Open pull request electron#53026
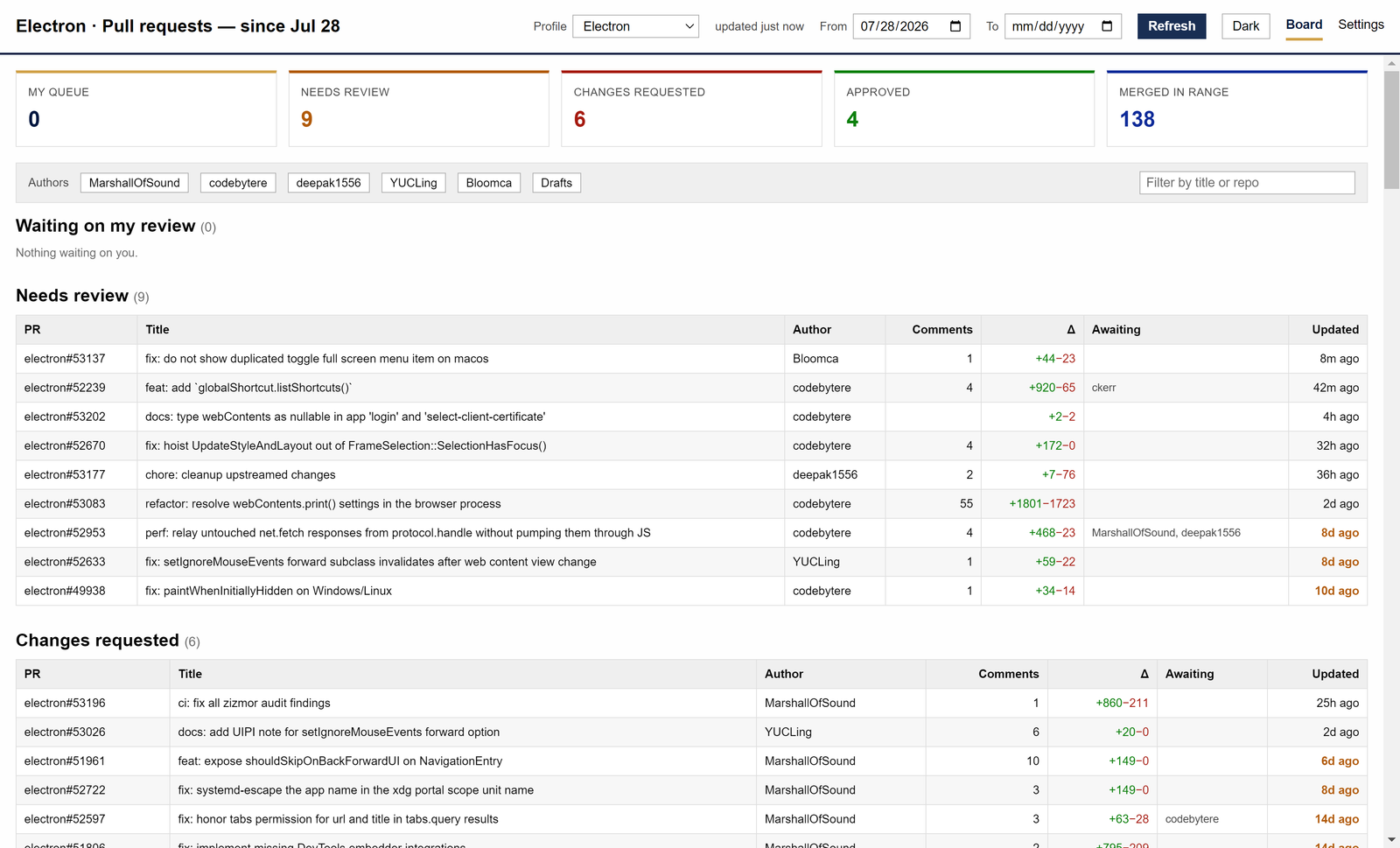Viewport: 1400px width, 848px height. click(x=65, y=732)
